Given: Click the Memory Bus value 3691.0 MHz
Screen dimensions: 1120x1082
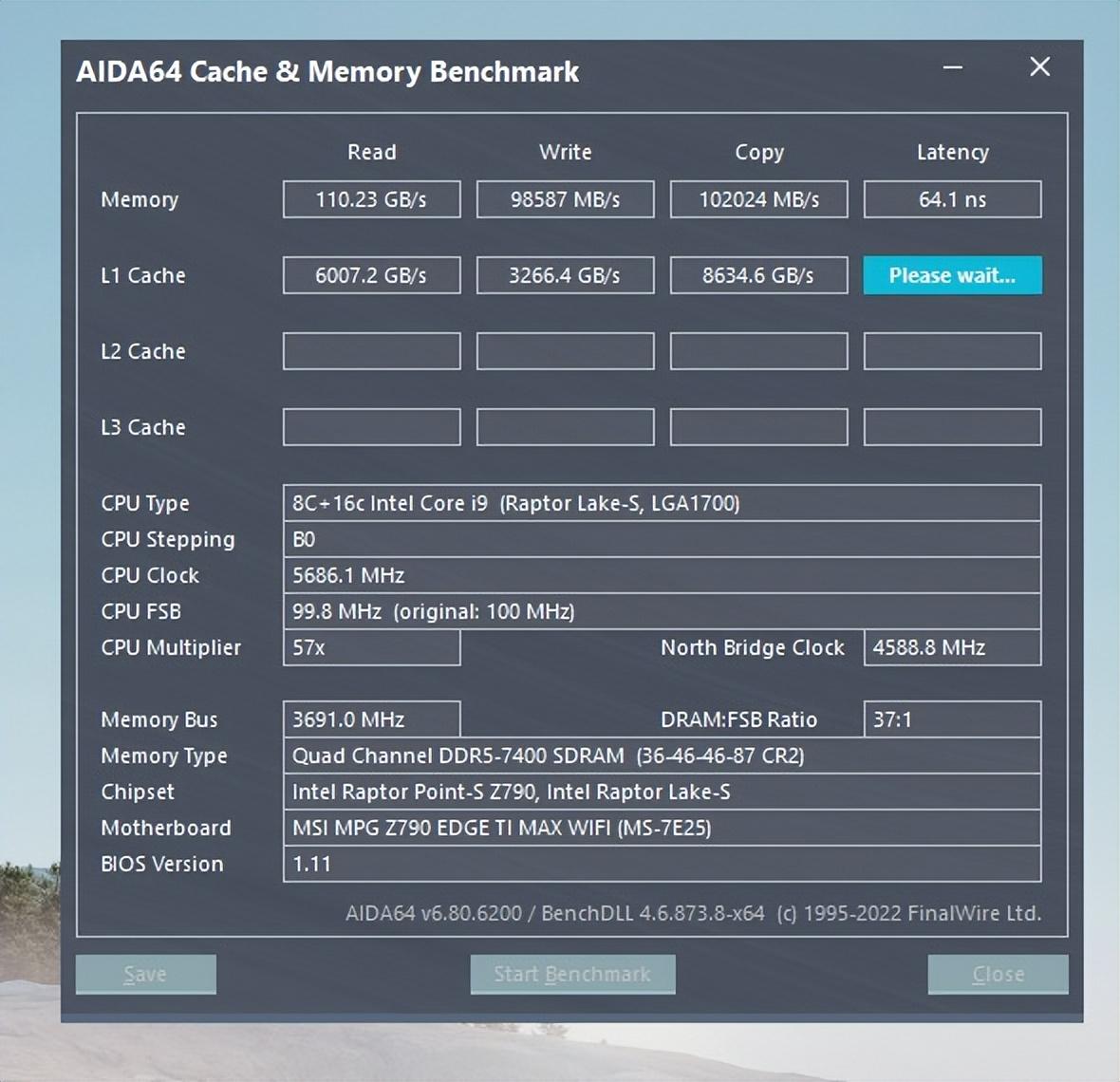Looking at the screenshot, I should pos(371,719).
